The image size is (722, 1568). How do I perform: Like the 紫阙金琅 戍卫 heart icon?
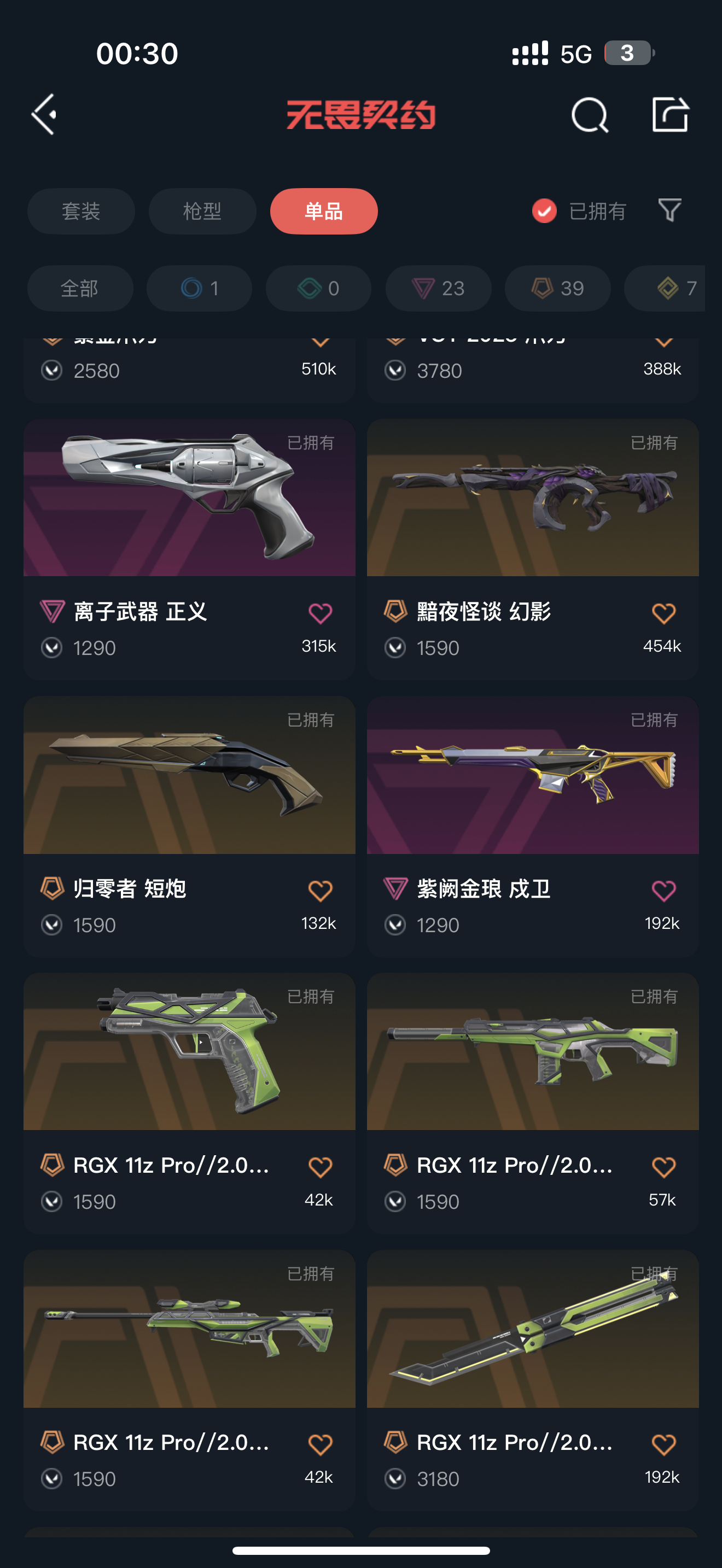click(x=663, y=891)
